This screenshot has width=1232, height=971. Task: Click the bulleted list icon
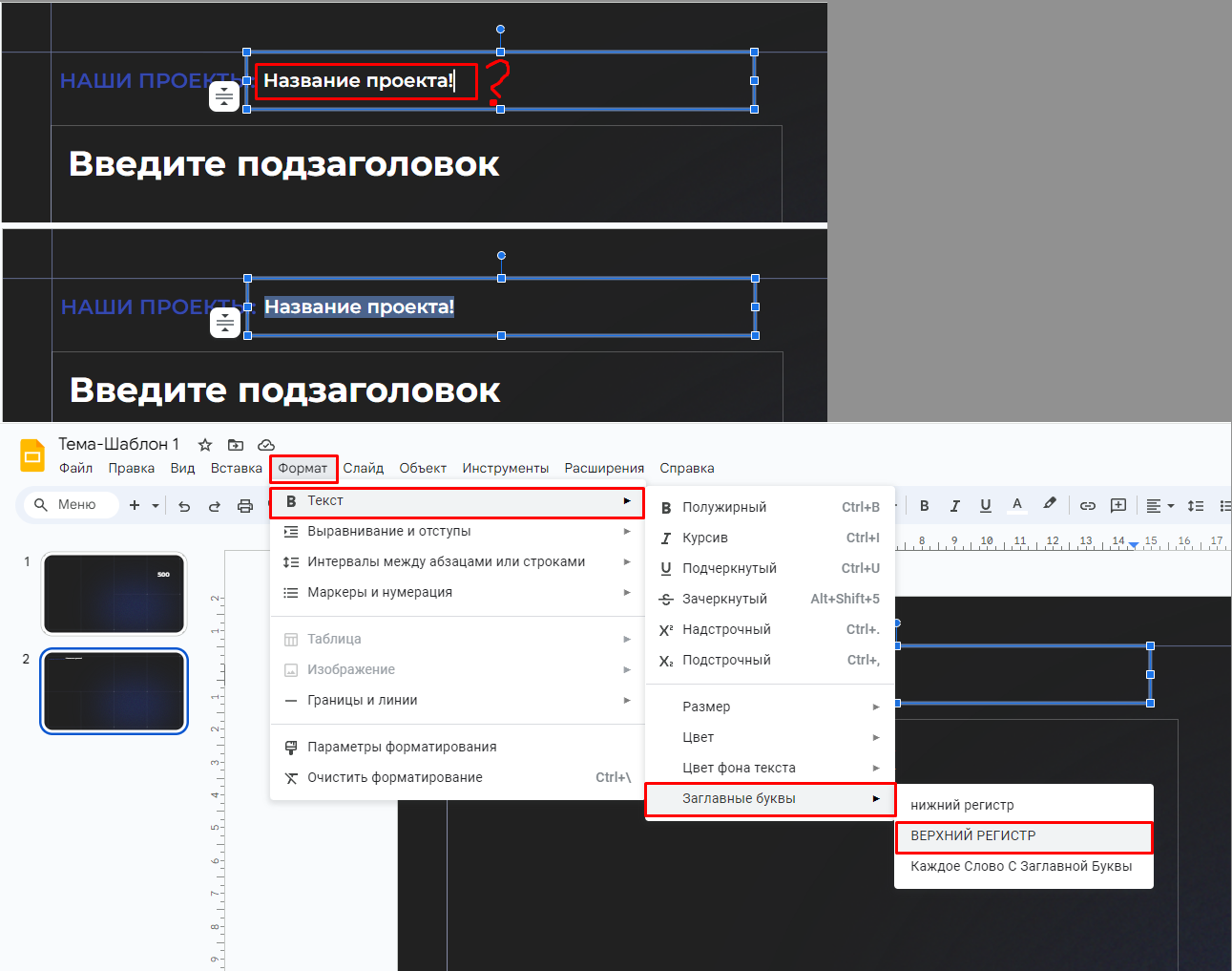(1226, 505)
